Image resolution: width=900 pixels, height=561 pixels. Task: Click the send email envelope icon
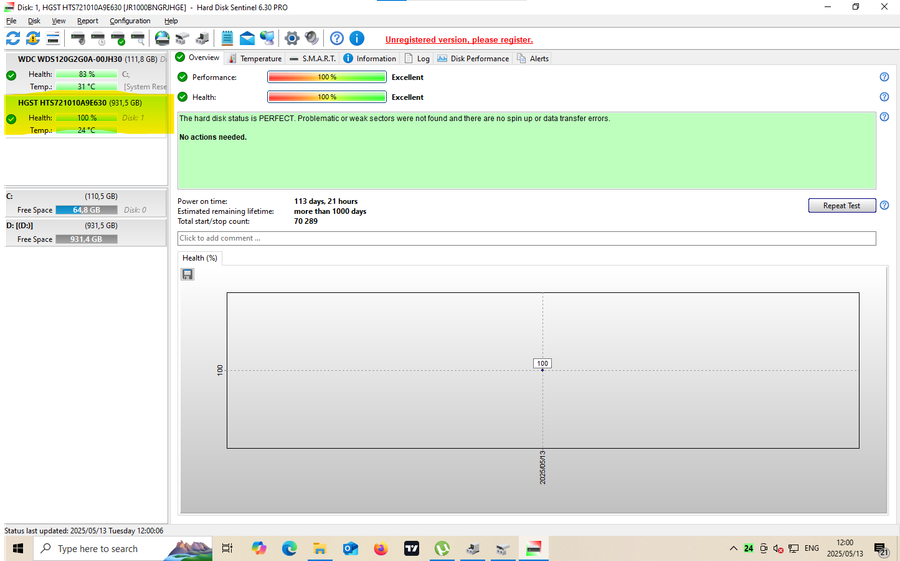pos(247,39)
